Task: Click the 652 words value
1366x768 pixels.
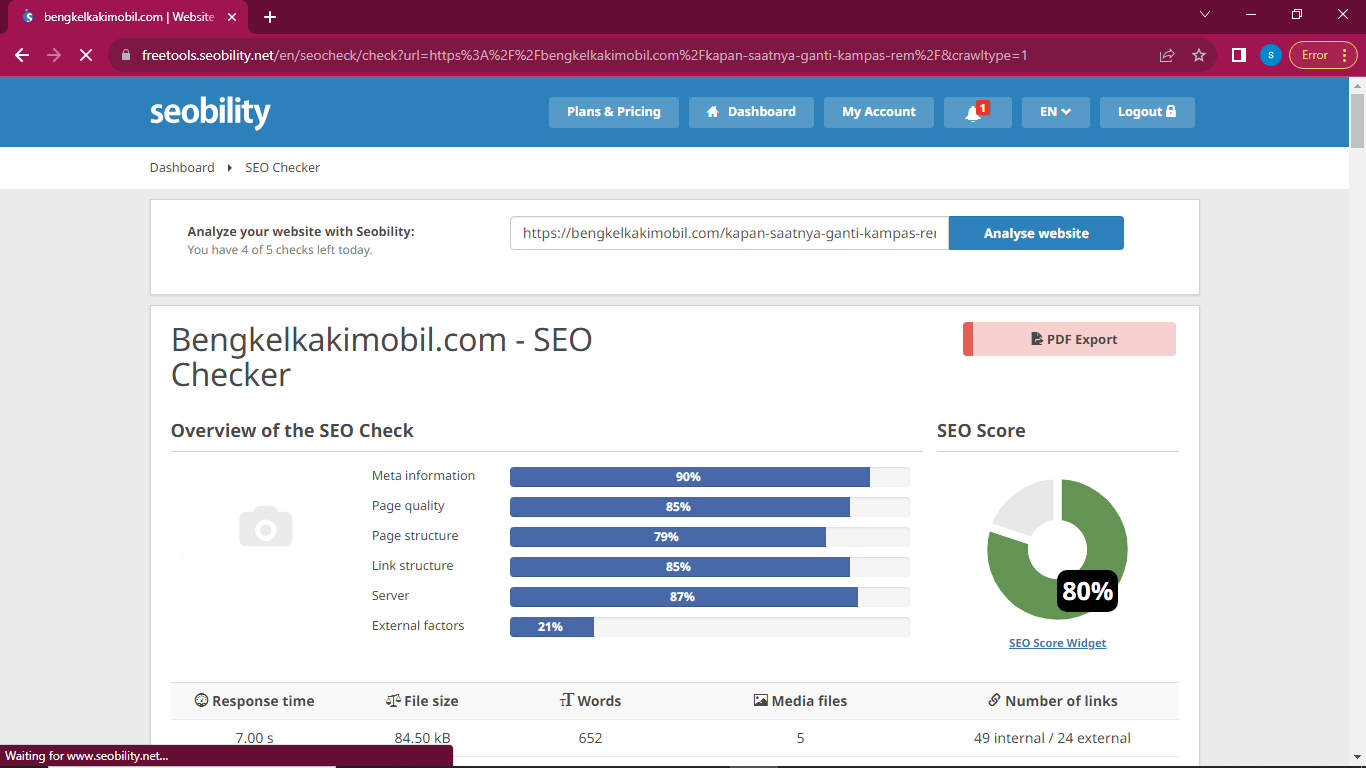Action: pos(590,738)
